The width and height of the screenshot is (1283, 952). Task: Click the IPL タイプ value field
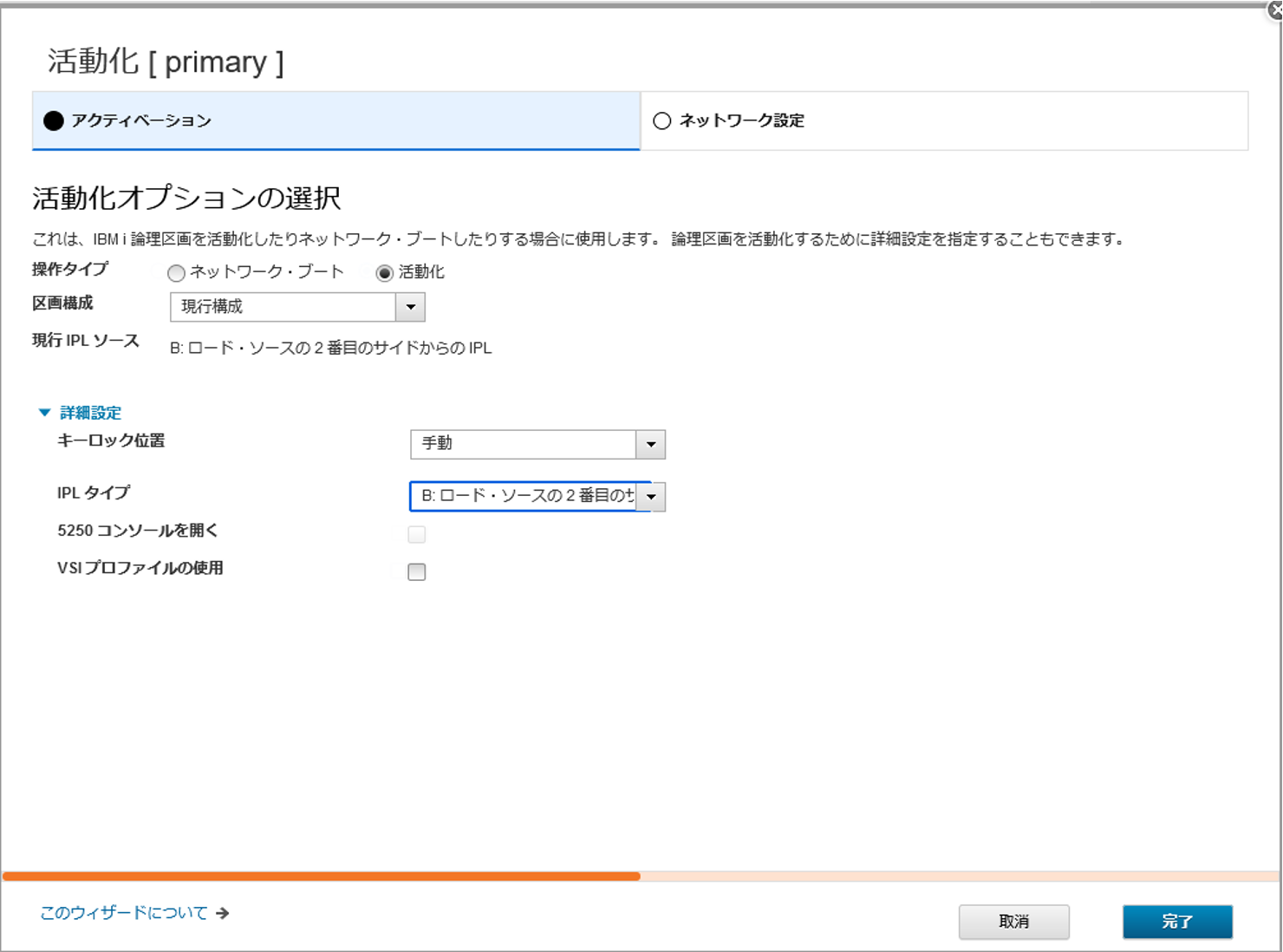(x=524, y=497)
